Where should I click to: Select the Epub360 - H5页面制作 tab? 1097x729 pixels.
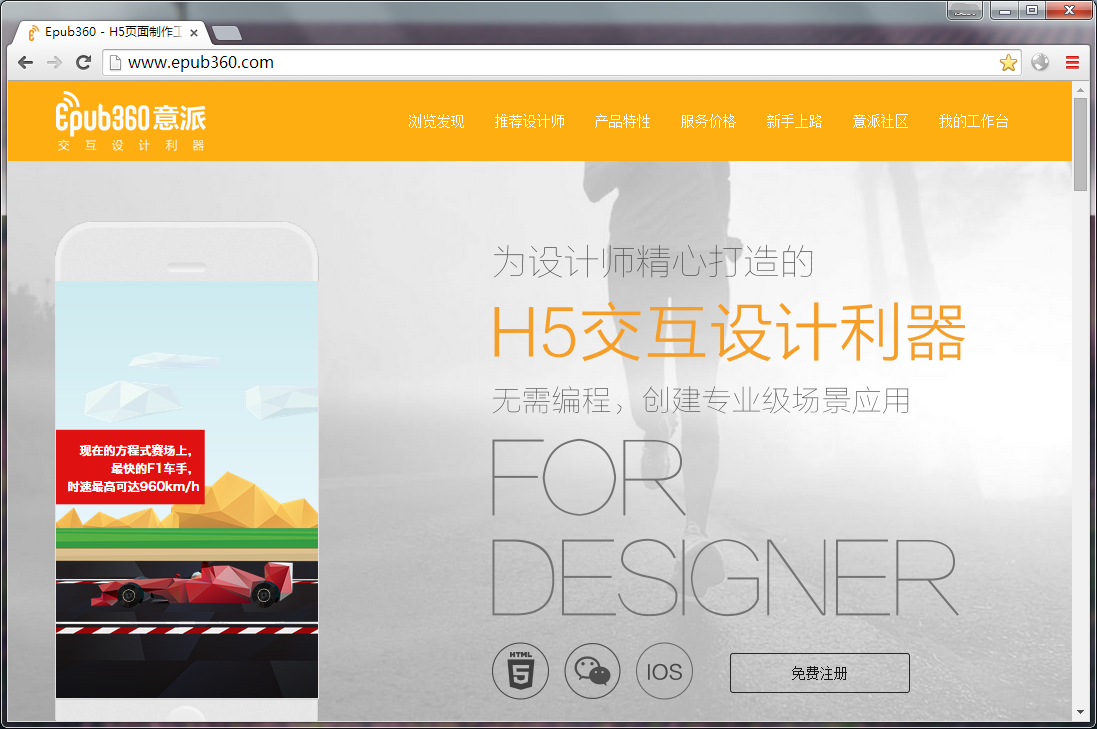[x=112, y=32]
